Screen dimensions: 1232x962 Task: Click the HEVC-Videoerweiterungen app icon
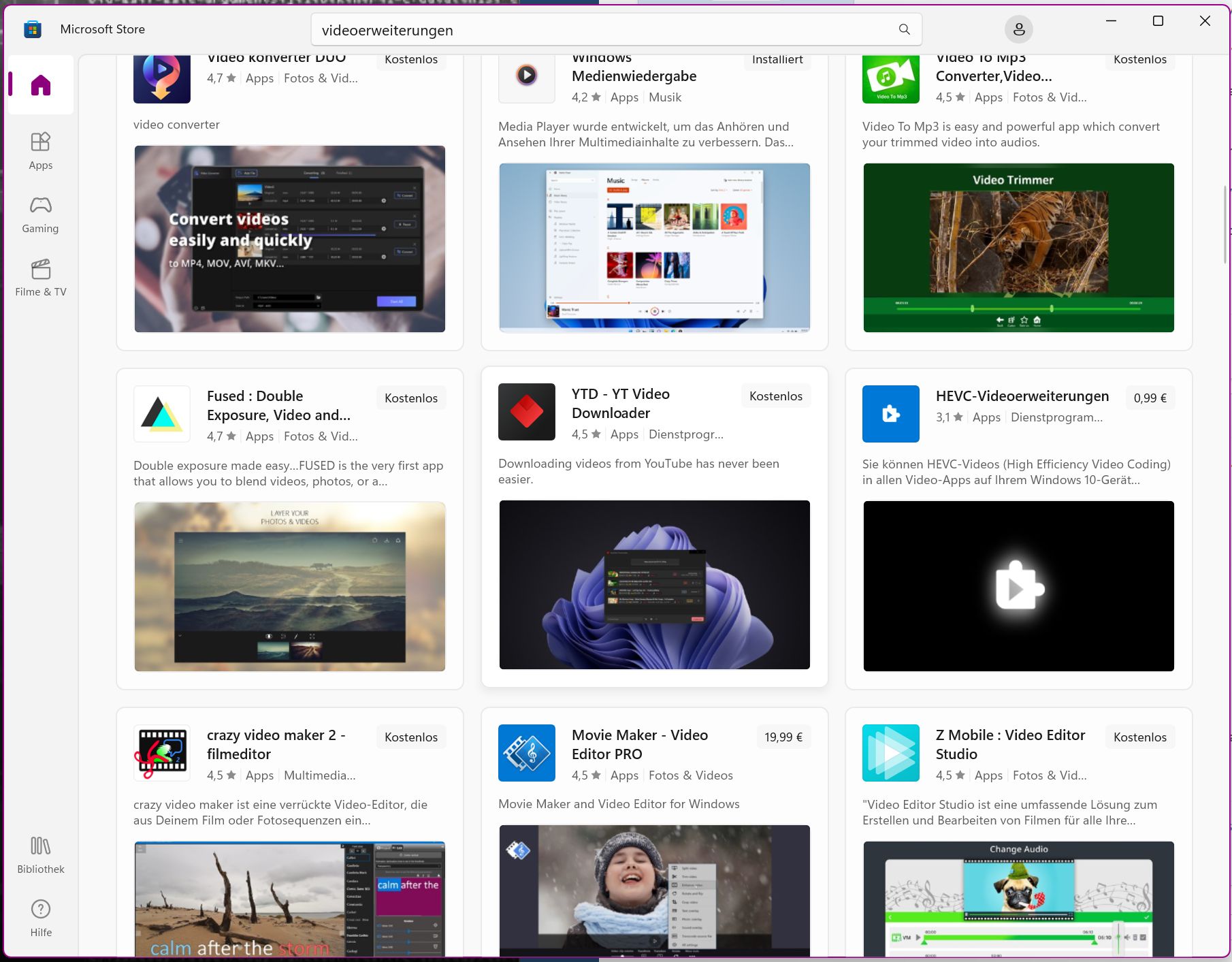click(x=891, y=414)
